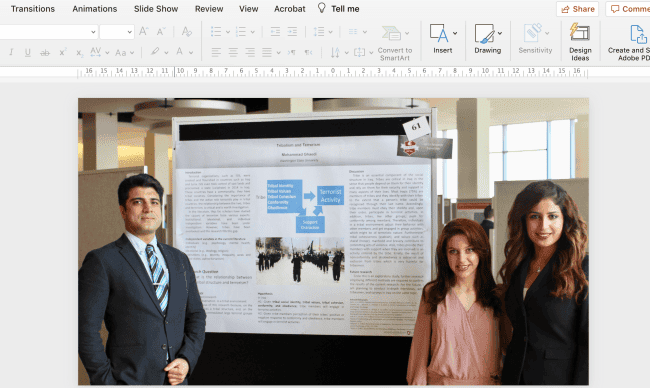Image resolution: width=650 pixels, height=388 pixels.
Task: Click the Decrease Font Size icon
Action: point(160,32)
